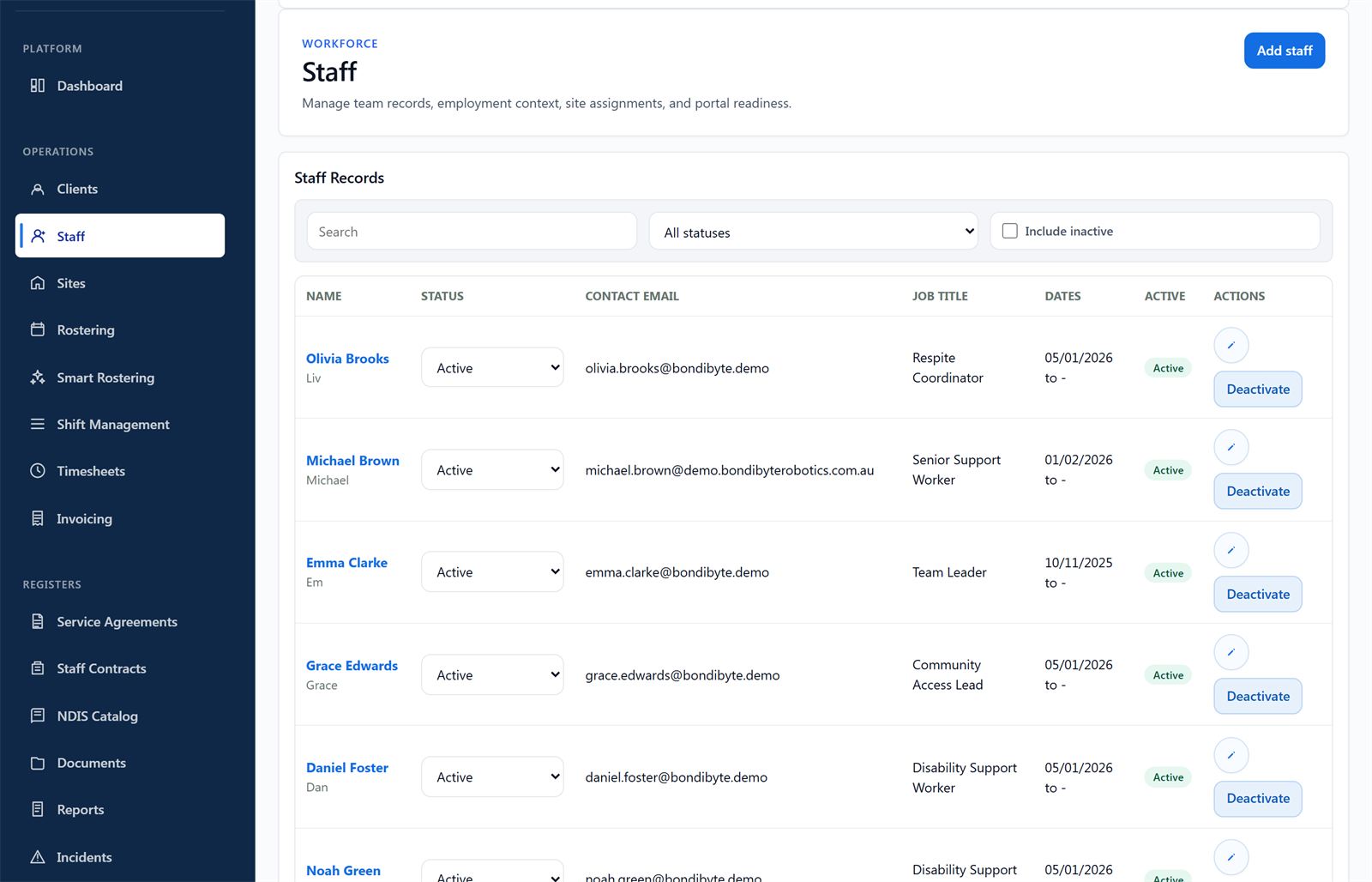Image resolution: width=1372 pixels, height=882 pixels.
Task: Toggle the Include inactive checkbox
Action: click(1010, 231)
